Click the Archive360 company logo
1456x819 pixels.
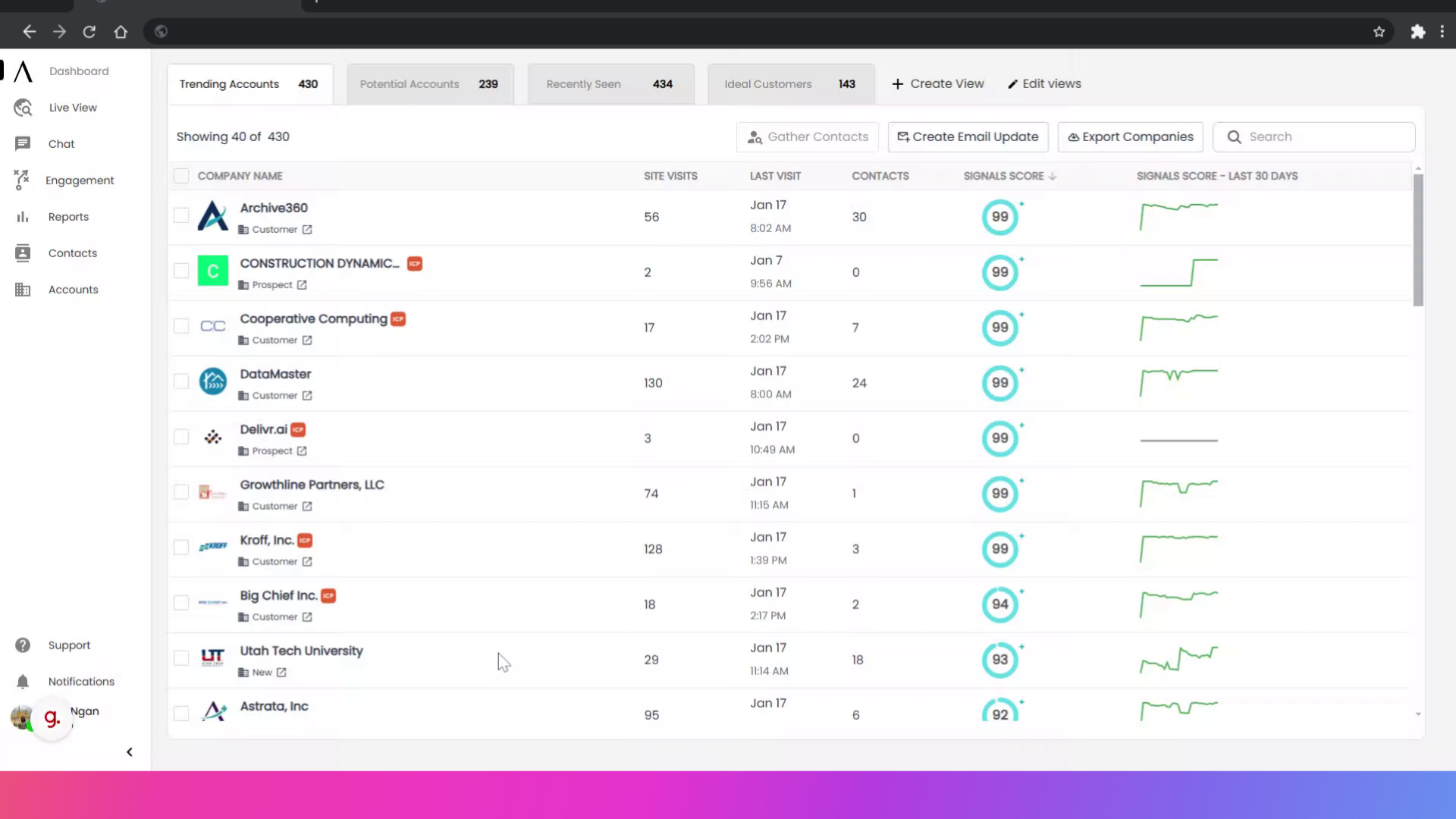213,216
